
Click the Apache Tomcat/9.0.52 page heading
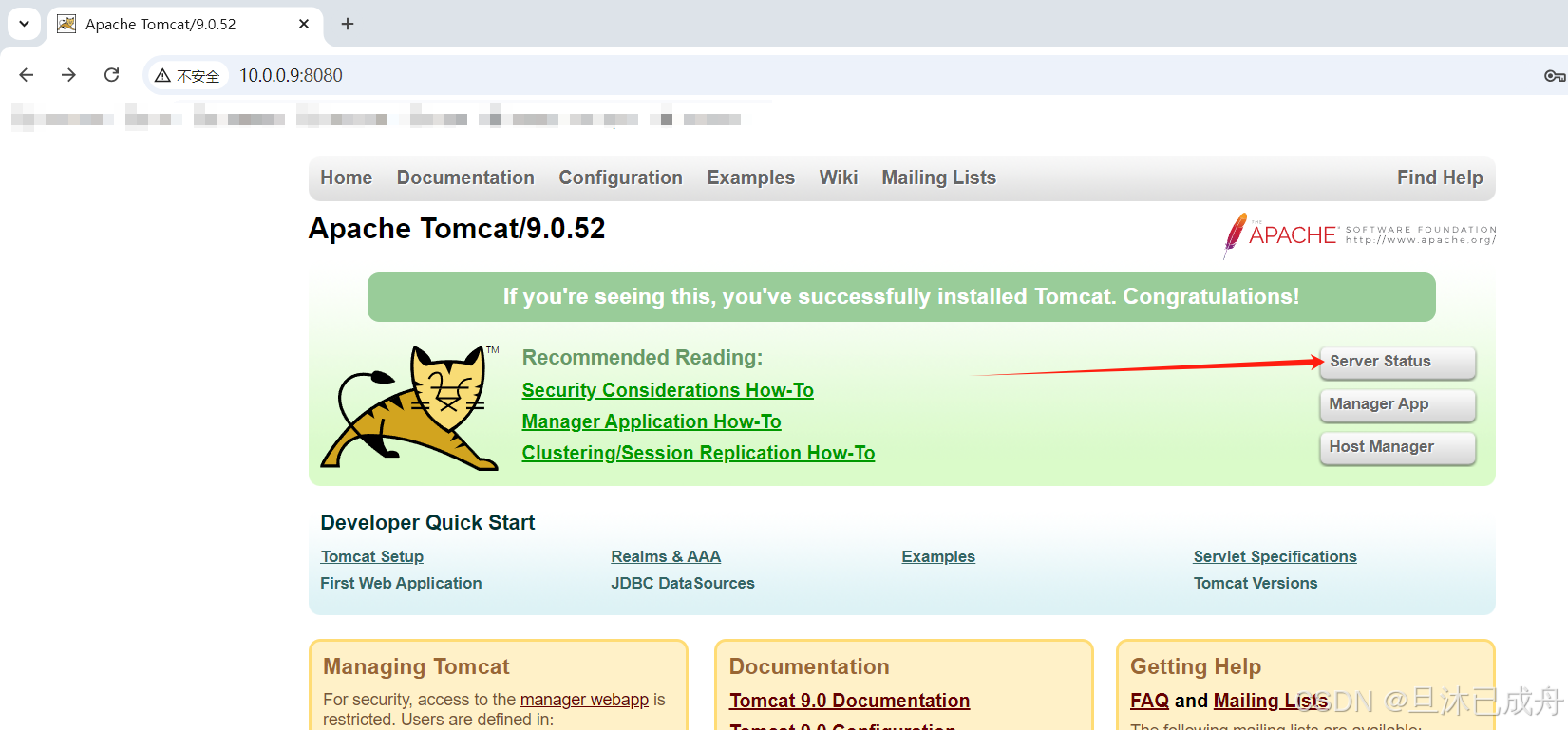(457, 229)
